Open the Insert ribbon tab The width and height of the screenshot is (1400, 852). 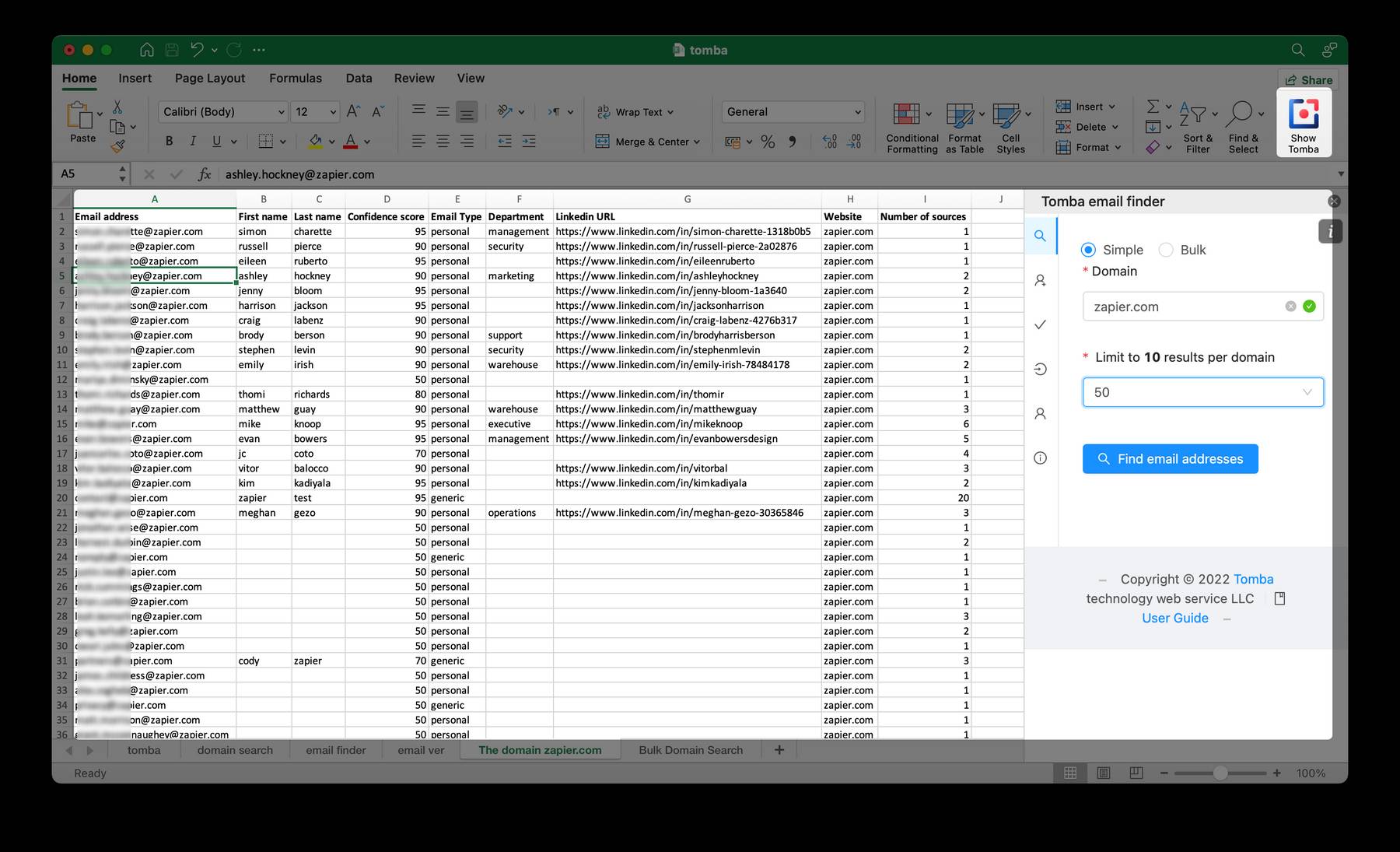coord(135,78)
